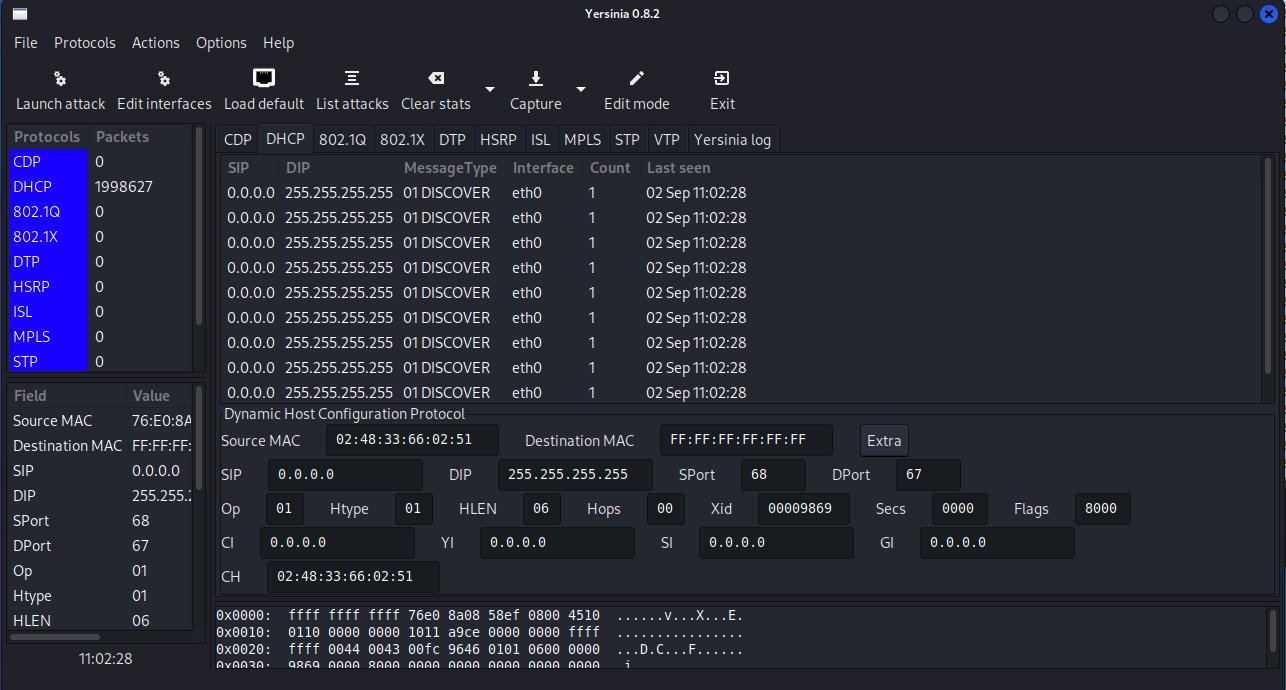Click the DPort input field
The image size is (1286, 690).
(x=928, y=475)
